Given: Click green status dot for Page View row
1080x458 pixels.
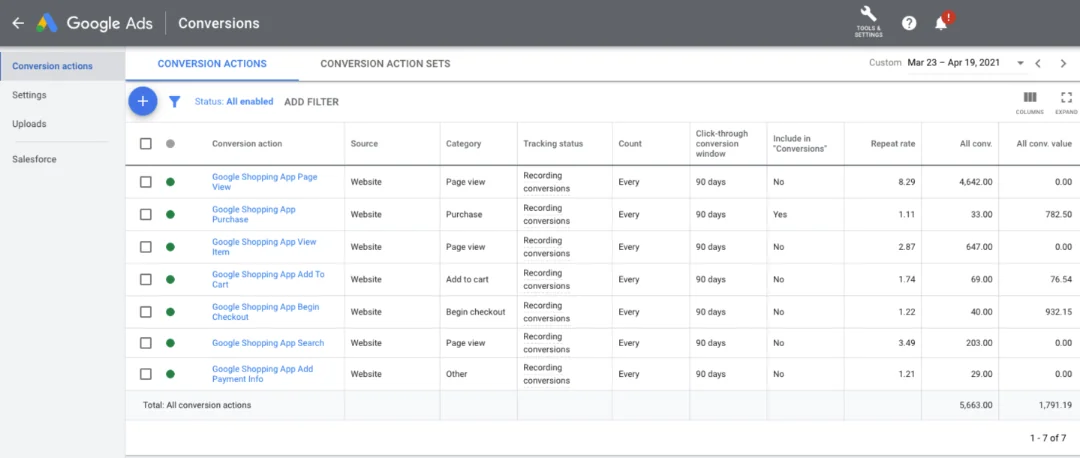Looking at the screenshot, I should click(170, 182).
